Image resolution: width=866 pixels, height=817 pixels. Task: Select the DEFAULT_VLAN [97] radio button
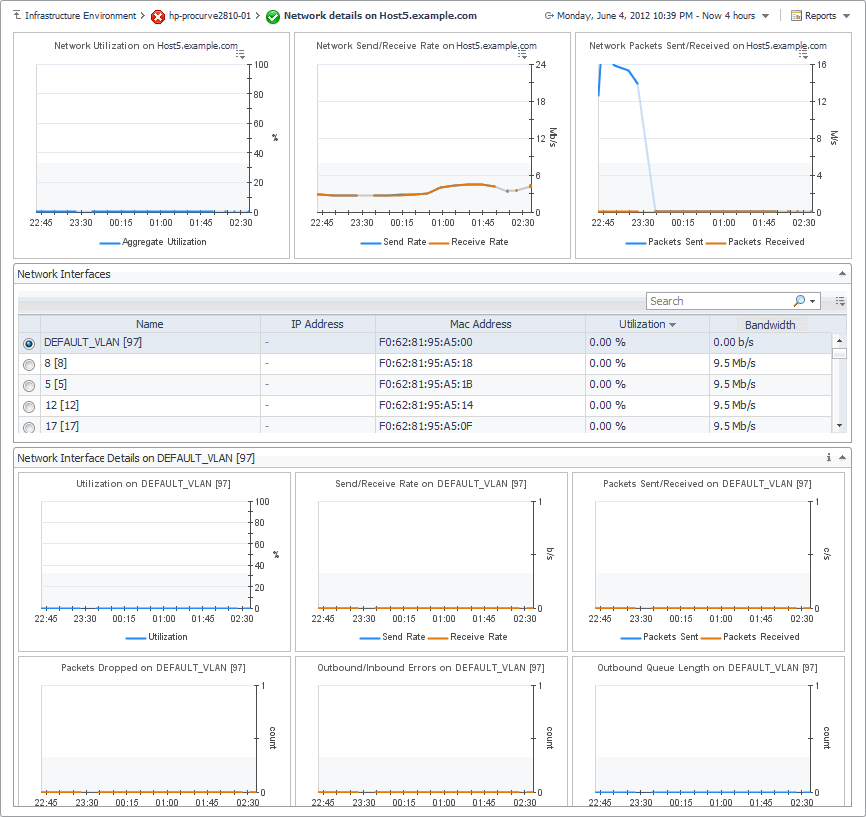pos(29,344)
